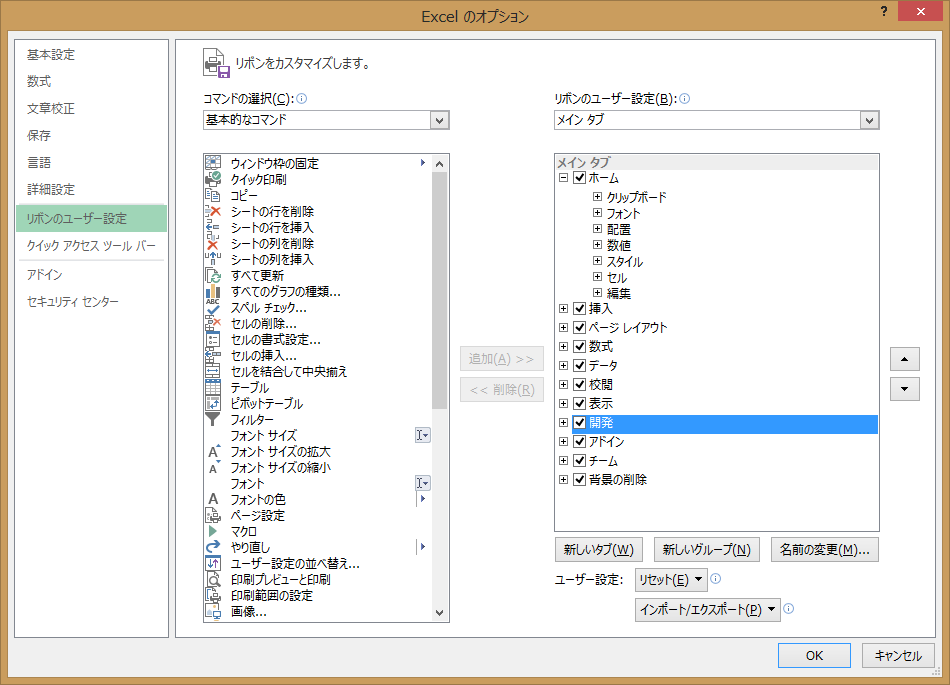Open the インポート/エクスポート dropdown

pyautogui.click(x=708, y=609)
